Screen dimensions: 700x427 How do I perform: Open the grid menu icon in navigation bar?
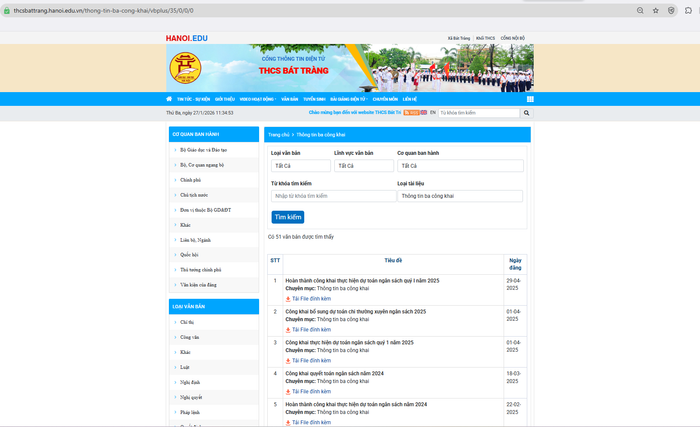530,99
